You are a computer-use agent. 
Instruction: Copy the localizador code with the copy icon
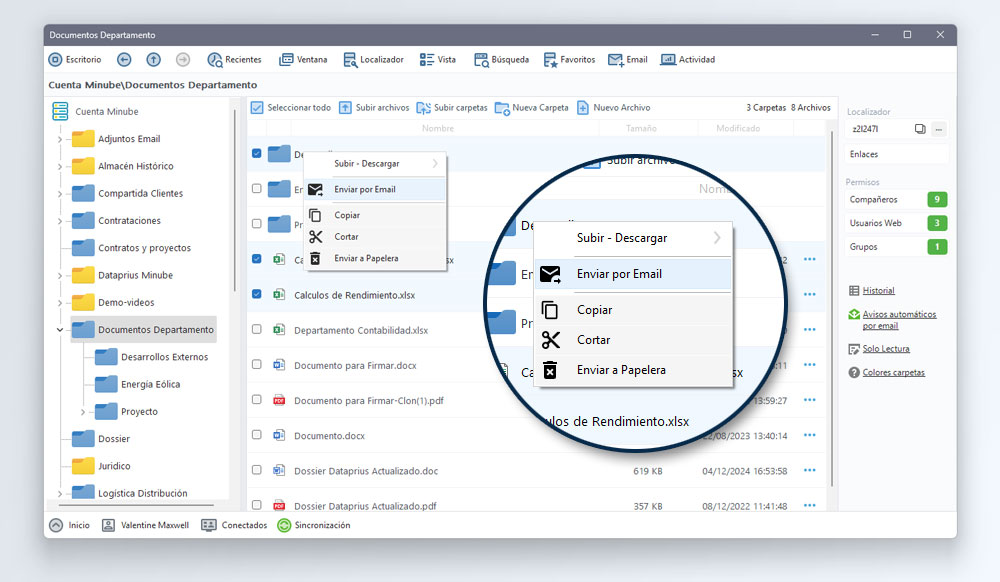click(x=920, y=129)
